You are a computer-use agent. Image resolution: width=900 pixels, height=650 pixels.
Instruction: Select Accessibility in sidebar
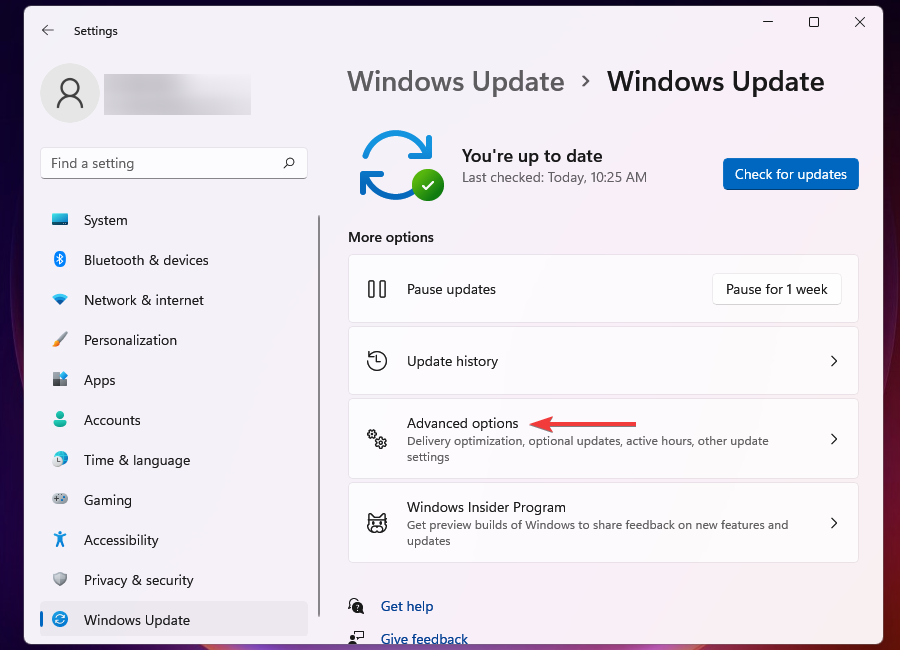(x=174, y=540)
